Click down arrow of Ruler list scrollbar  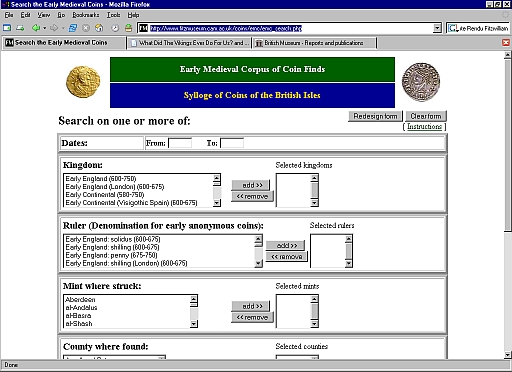(258, 263)
